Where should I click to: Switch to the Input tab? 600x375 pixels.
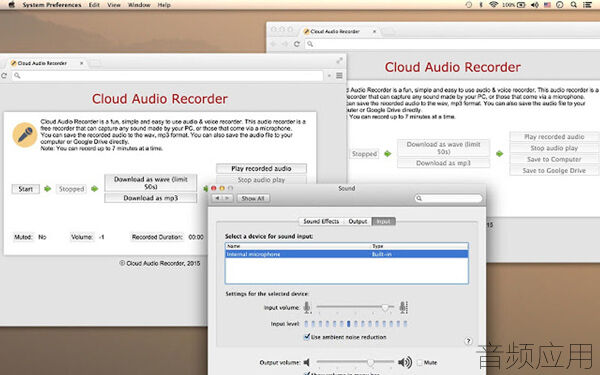click(383, 221)
